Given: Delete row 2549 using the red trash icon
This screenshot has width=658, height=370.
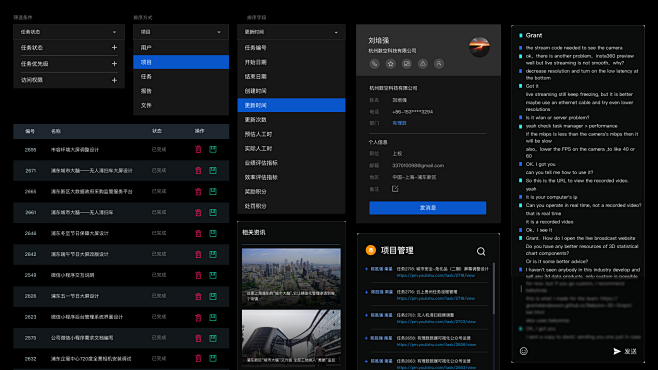Looking at the screenshot, I should click(x=198, y=275).
